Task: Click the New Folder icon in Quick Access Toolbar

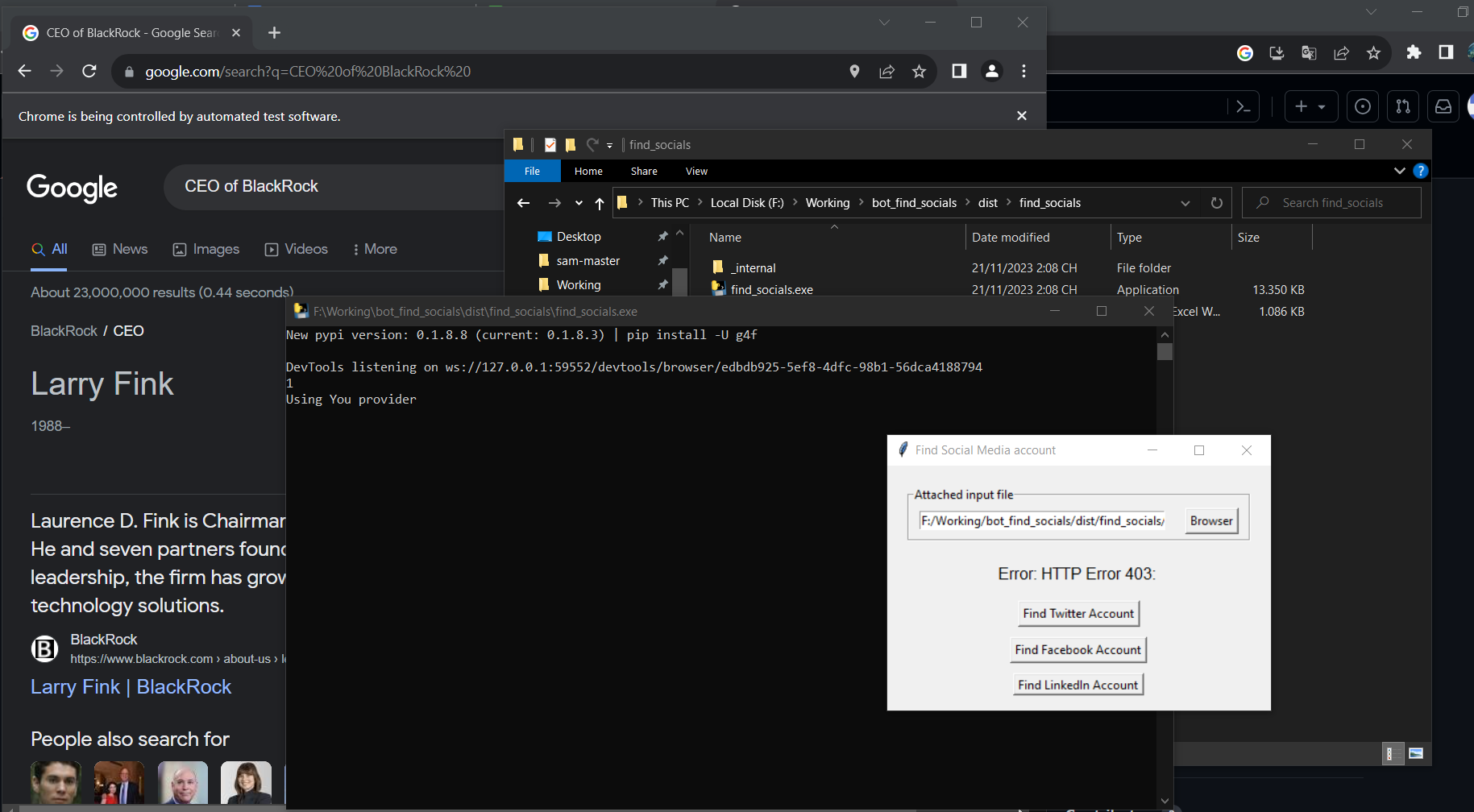Action: click(x=571, y=145)
